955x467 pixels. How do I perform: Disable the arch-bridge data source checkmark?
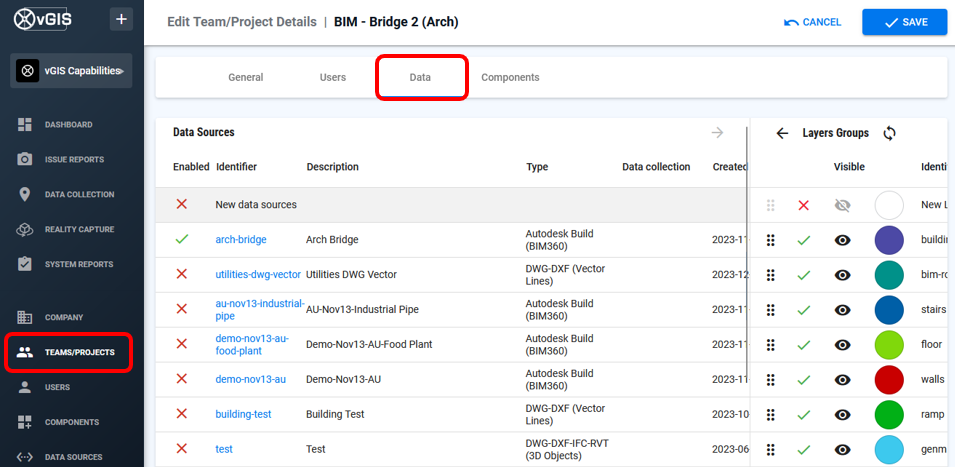[x=181, y=239]
